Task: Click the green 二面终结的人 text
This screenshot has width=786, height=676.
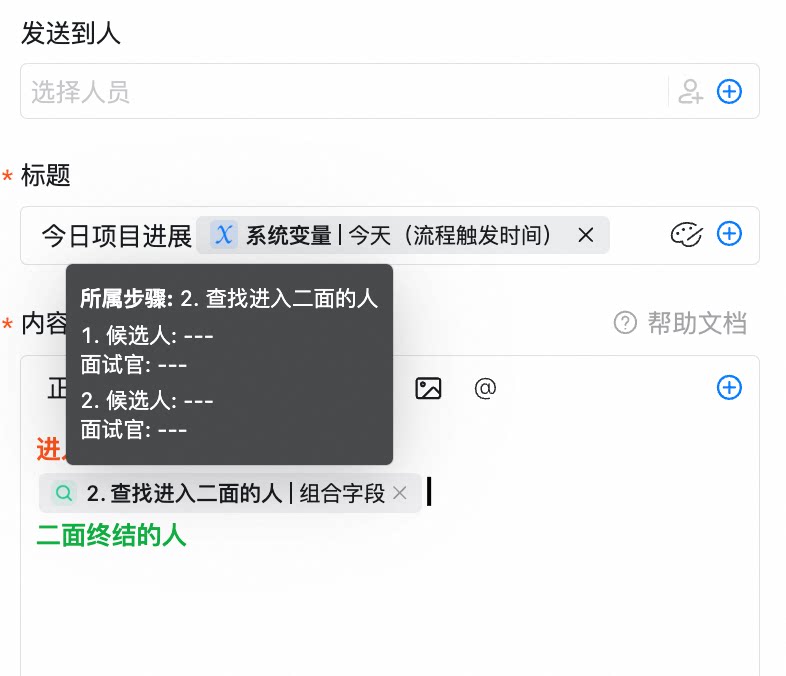Action: coord(111,535)
